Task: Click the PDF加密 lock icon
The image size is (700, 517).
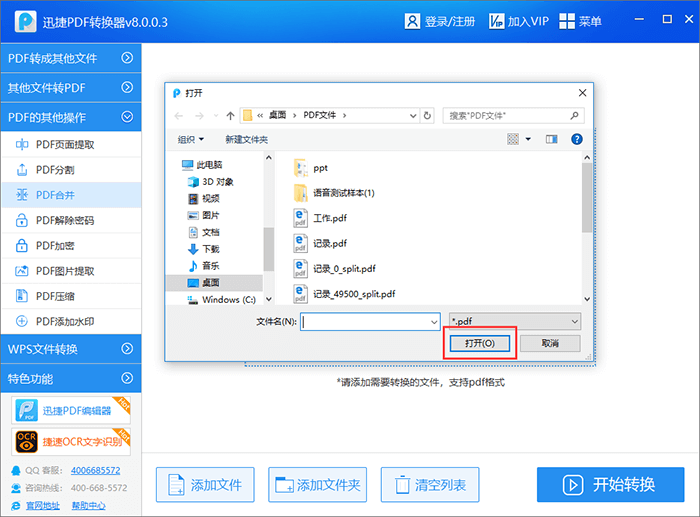Action: click(21, 246)
